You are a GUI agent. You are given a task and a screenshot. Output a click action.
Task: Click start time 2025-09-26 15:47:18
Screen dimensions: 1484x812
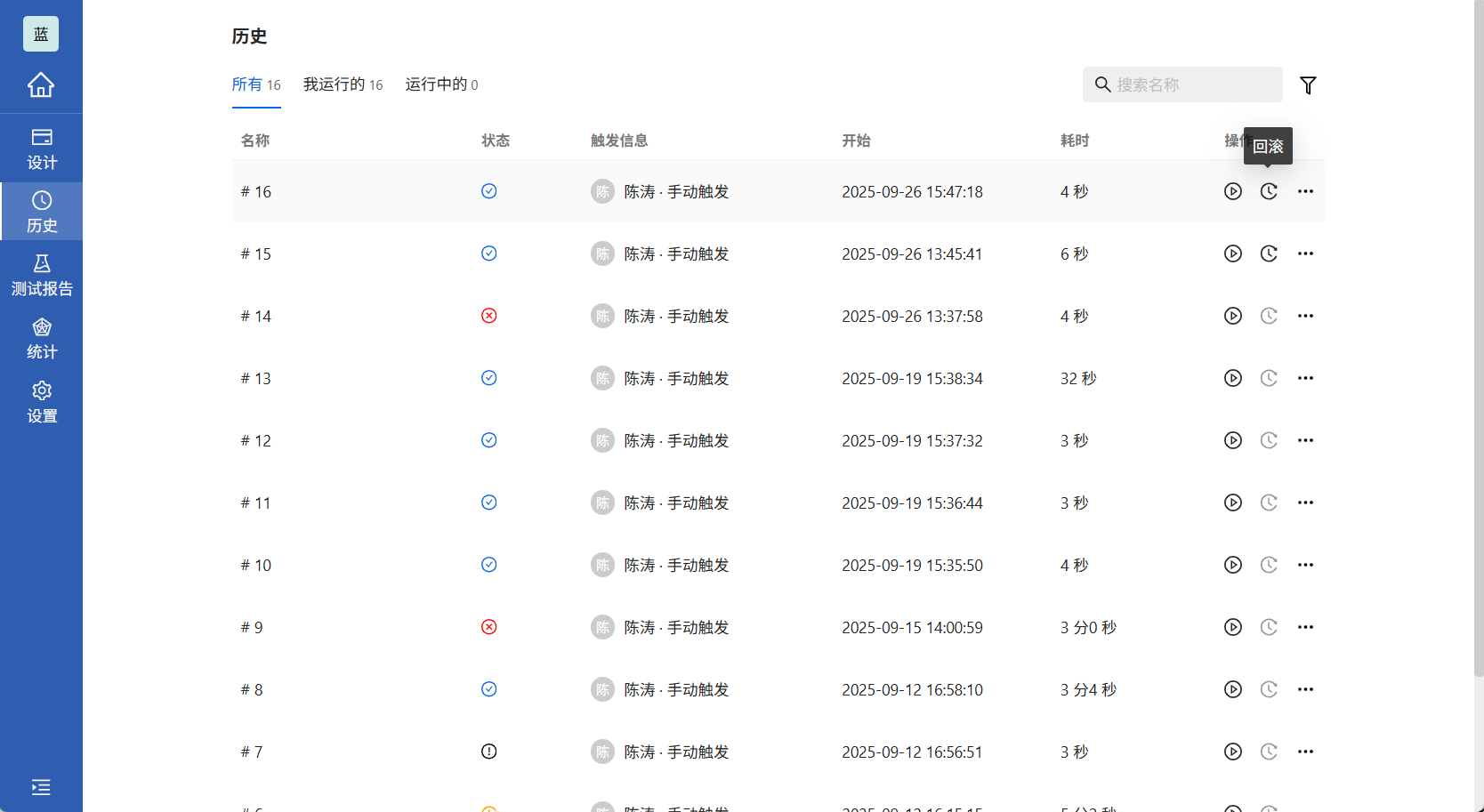(x=913, y=191)
